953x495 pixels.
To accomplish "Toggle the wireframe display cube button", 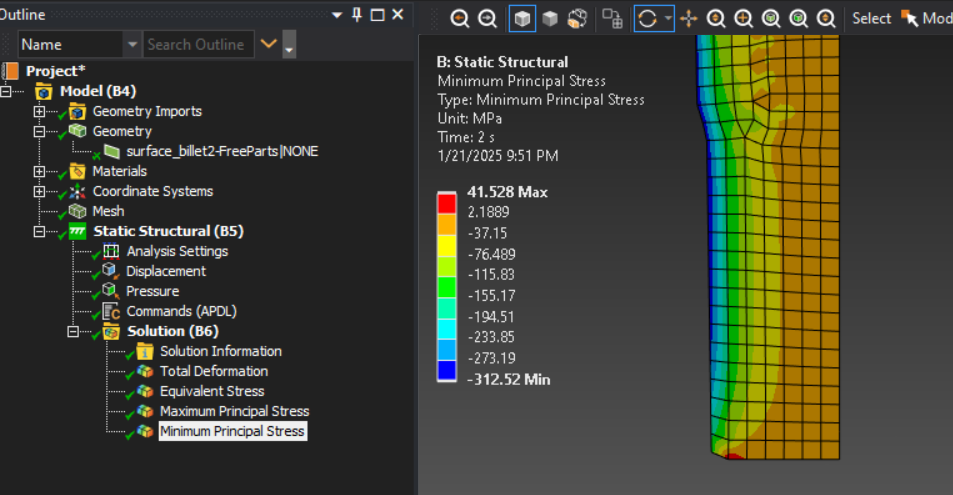I will coord(550,18).
